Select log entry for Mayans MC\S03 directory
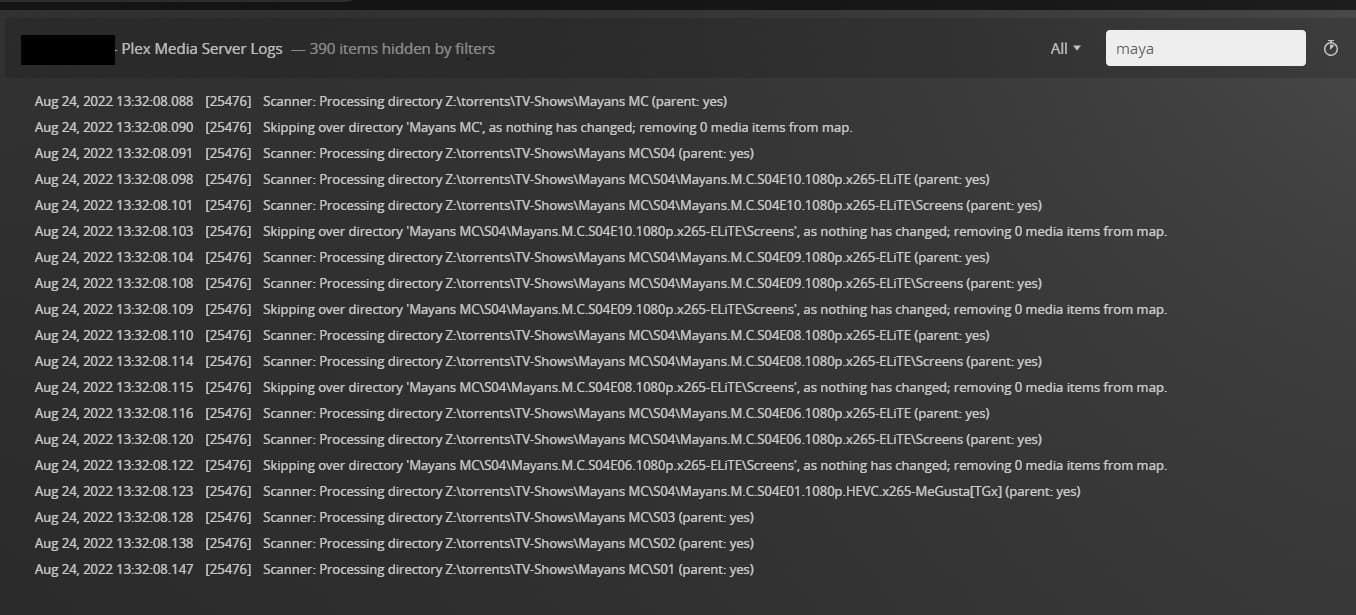 (x=508, y=517)
